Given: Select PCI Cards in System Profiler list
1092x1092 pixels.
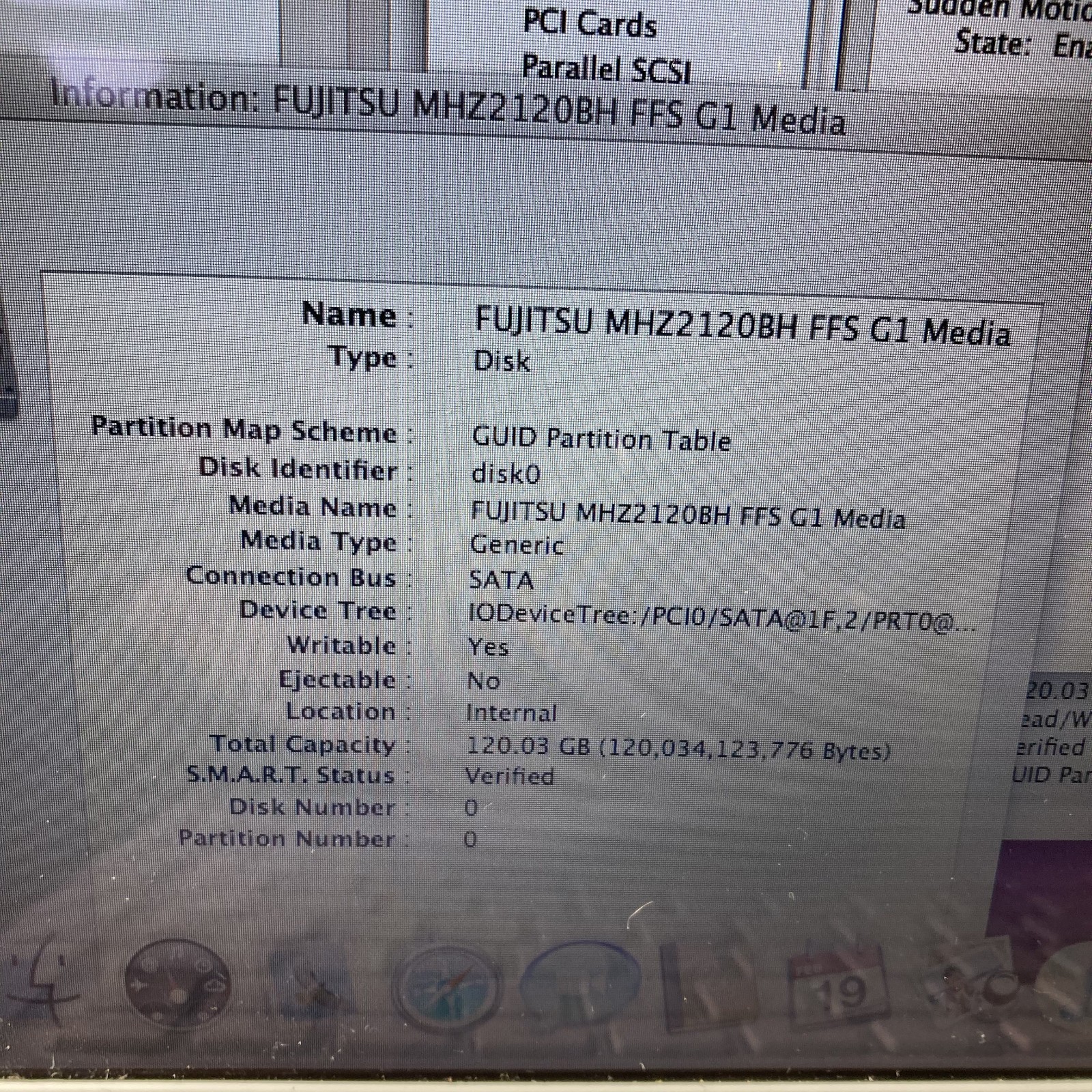Looking at the screenshot, I should [590, 23].
